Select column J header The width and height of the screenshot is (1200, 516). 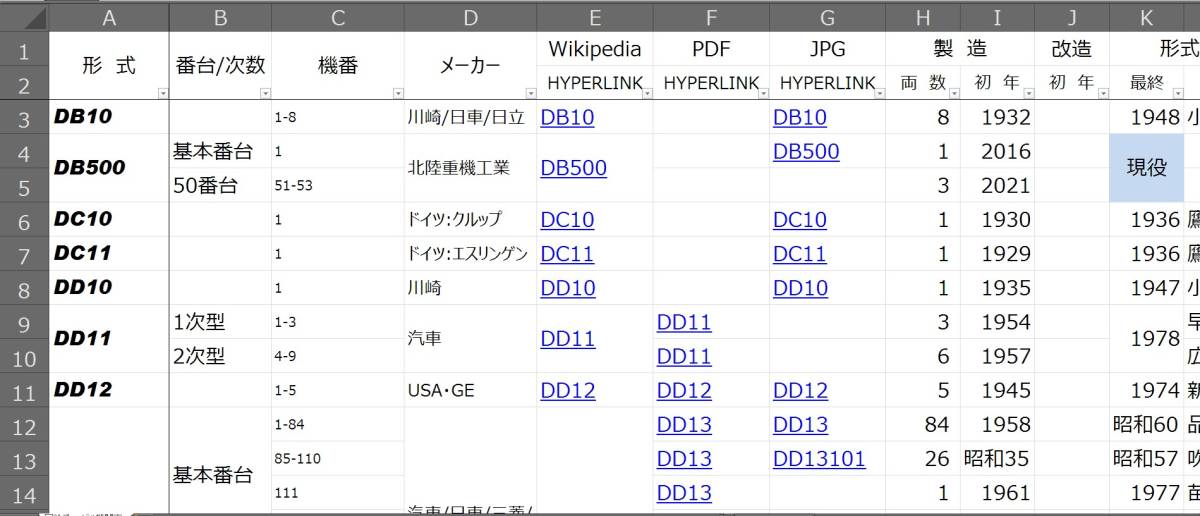pyautogui.click(x=1072, y=17)
